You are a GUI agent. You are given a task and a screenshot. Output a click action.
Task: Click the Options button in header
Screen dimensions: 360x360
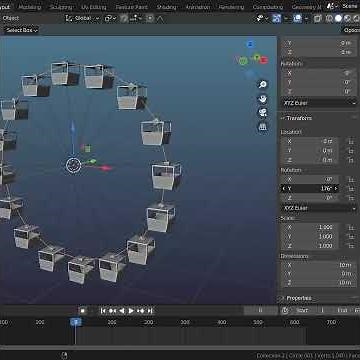coord(351,30)
